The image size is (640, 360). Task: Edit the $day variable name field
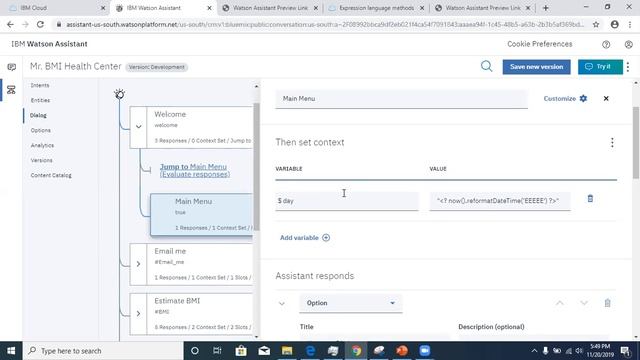[x=347, y=201]
